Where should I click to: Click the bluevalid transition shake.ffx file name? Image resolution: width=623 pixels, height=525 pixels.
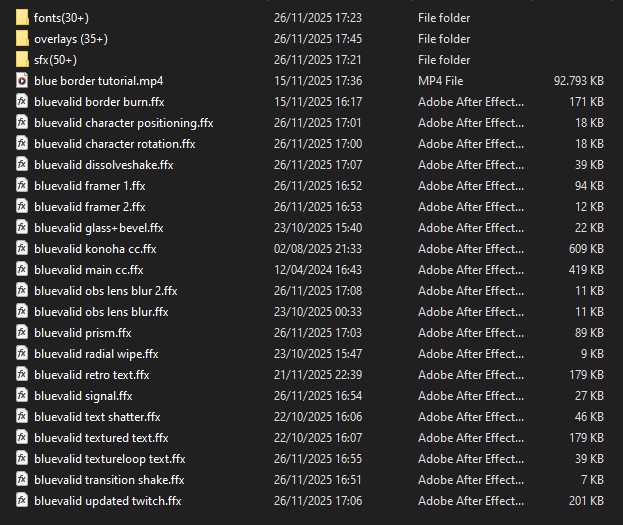[109, 479]
